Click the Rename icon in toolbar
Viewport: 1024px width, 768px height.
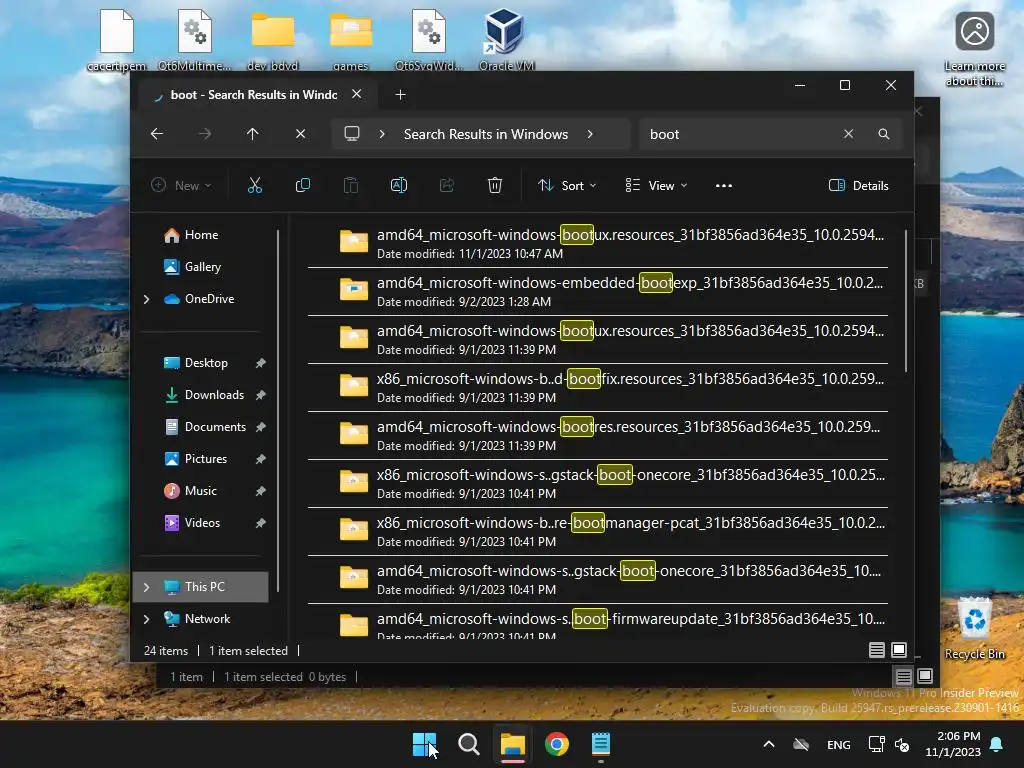point(398,185)
